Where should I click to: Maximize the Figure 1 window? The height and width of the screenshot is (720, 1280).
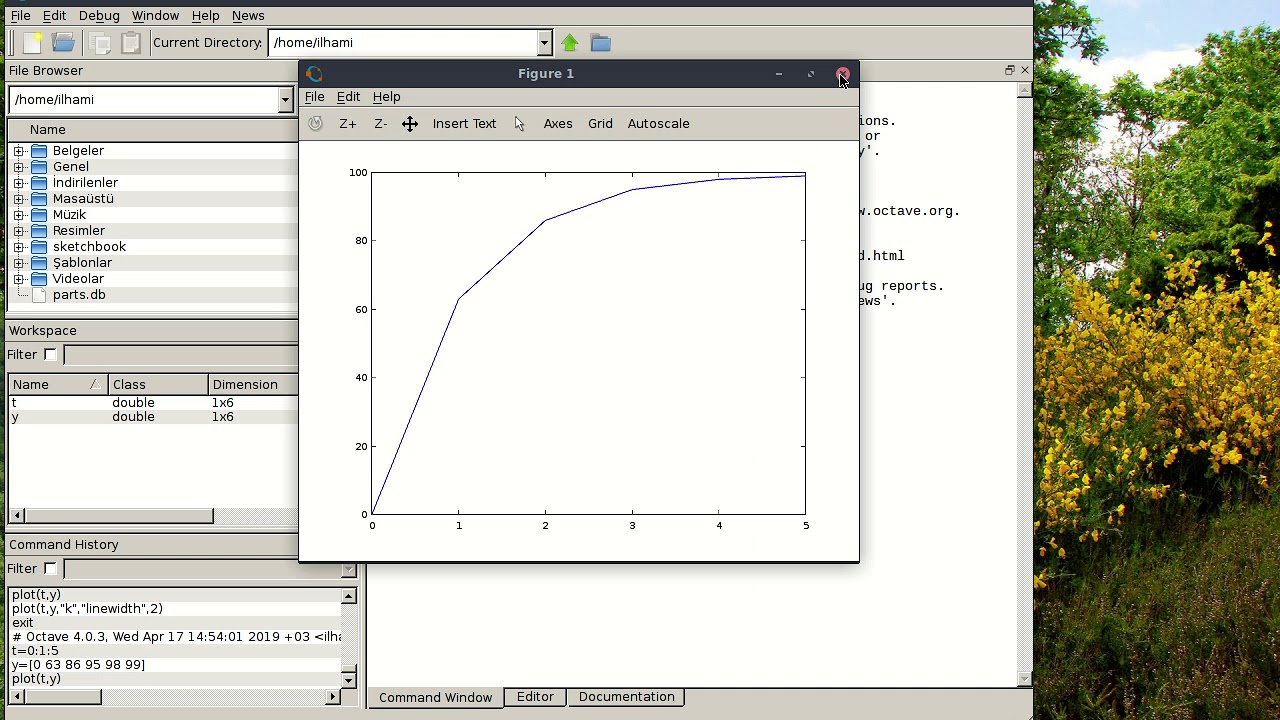[811, 74]
